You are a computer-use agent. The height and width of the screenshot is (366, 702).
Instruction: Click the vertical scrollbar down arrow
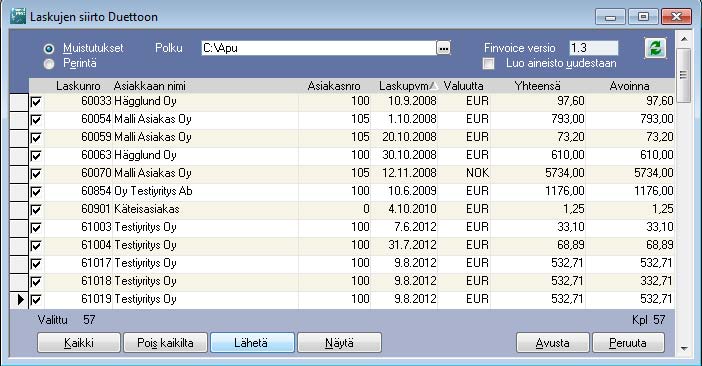click(x=684, y=349)
